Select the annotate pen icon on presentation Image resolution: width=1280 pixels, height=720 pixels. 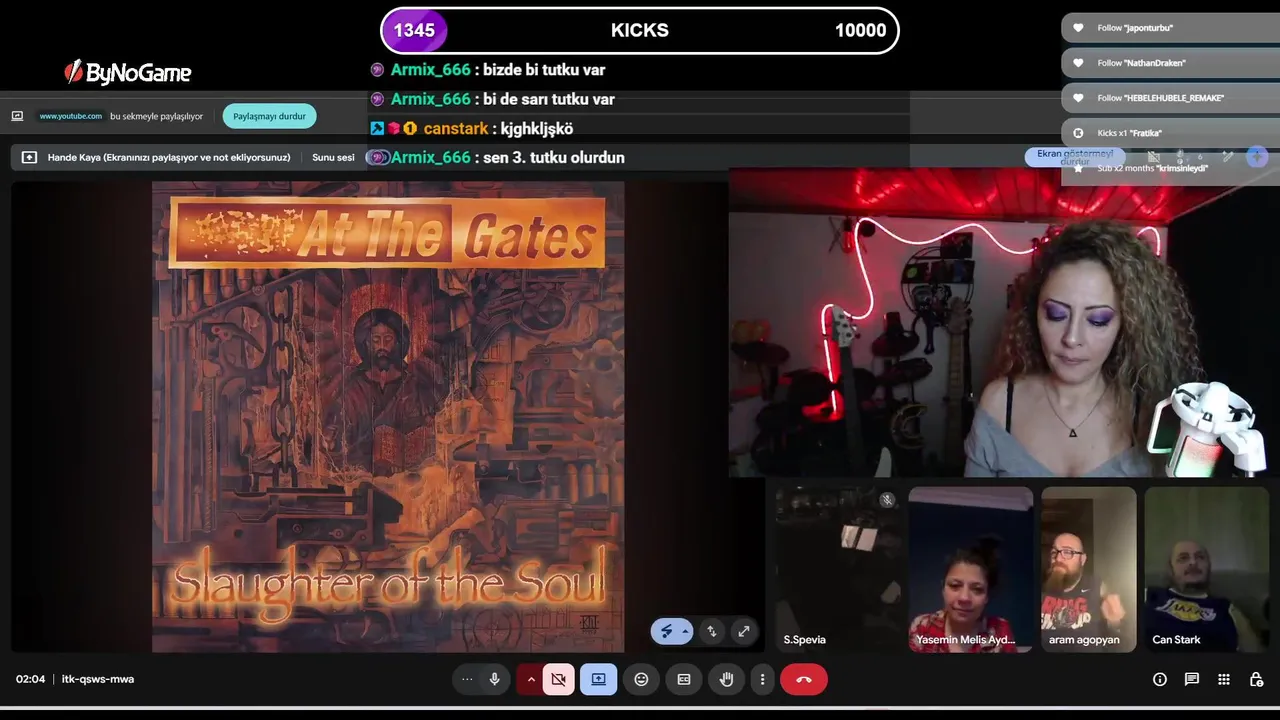667,631
